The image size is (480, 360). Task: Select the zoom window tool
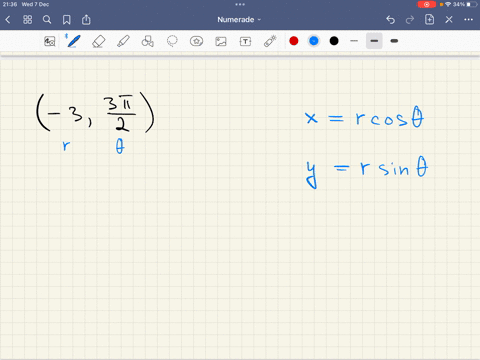[50, 41]
